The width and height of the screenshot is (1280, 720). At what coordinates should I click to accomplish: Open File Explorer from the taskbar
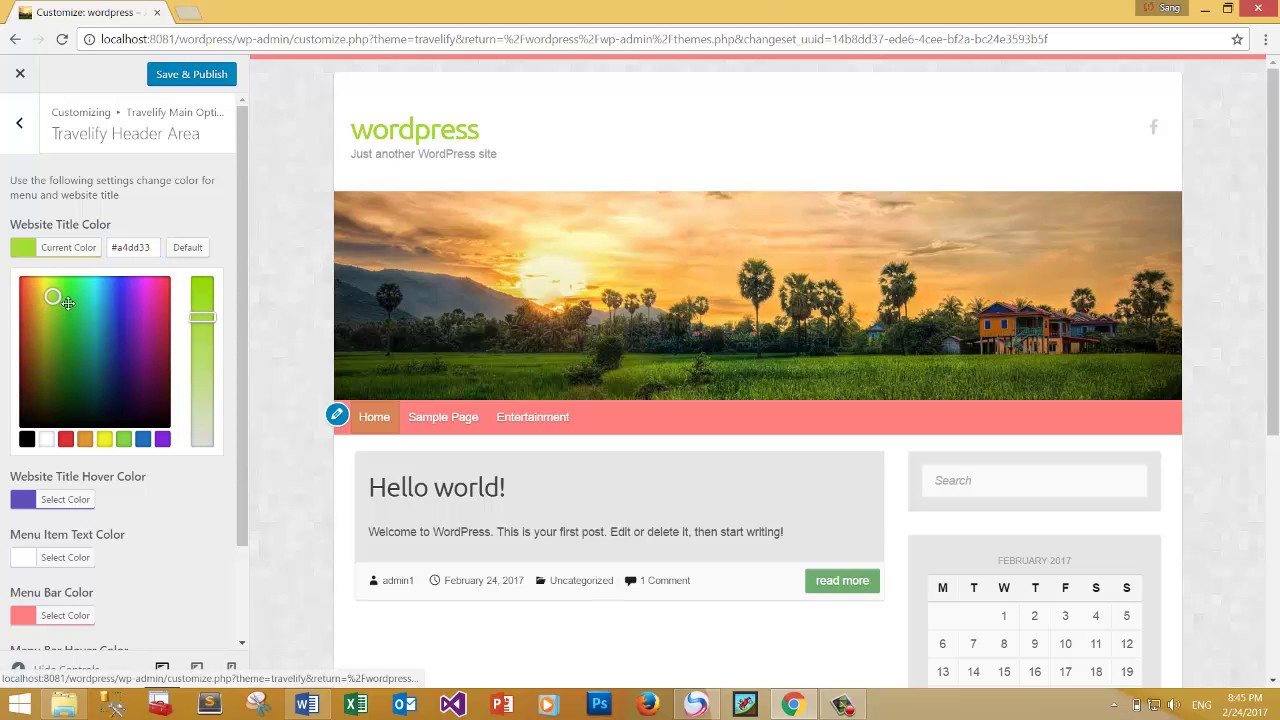tap(64, 704)
